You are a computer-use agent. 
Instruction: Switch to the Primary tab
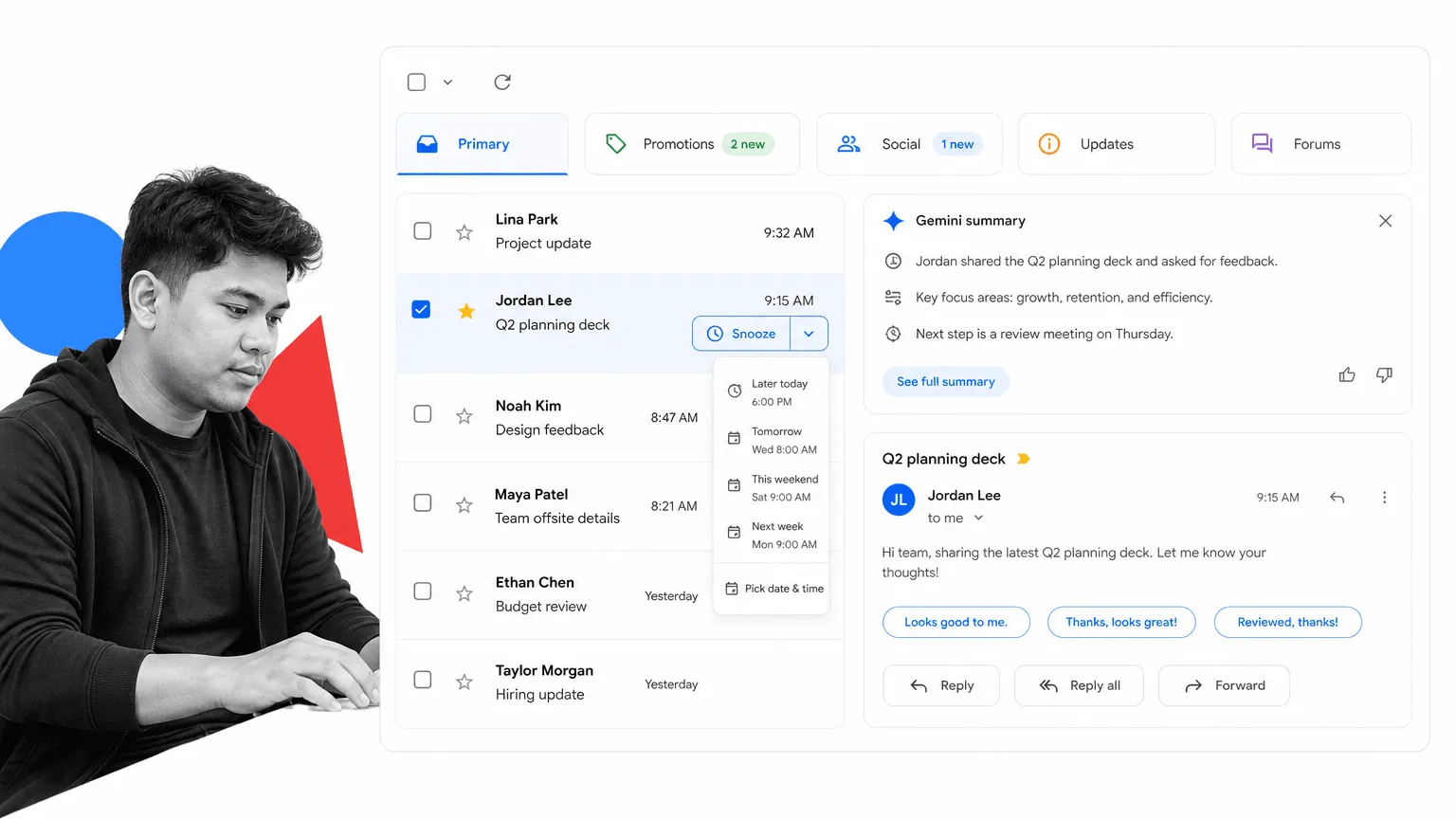coord(482,144)
